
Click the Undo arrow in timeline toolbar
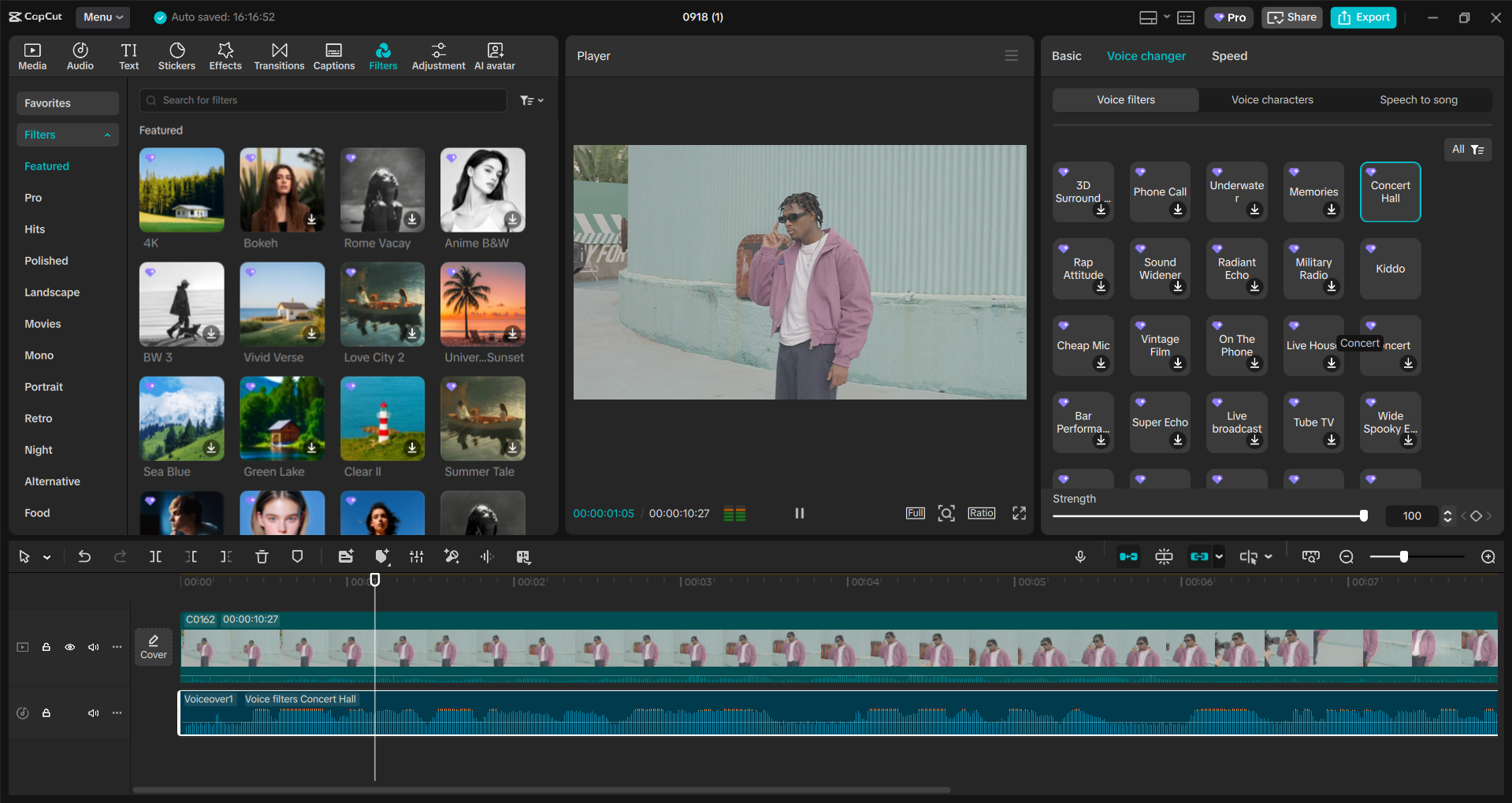point(84,557)
